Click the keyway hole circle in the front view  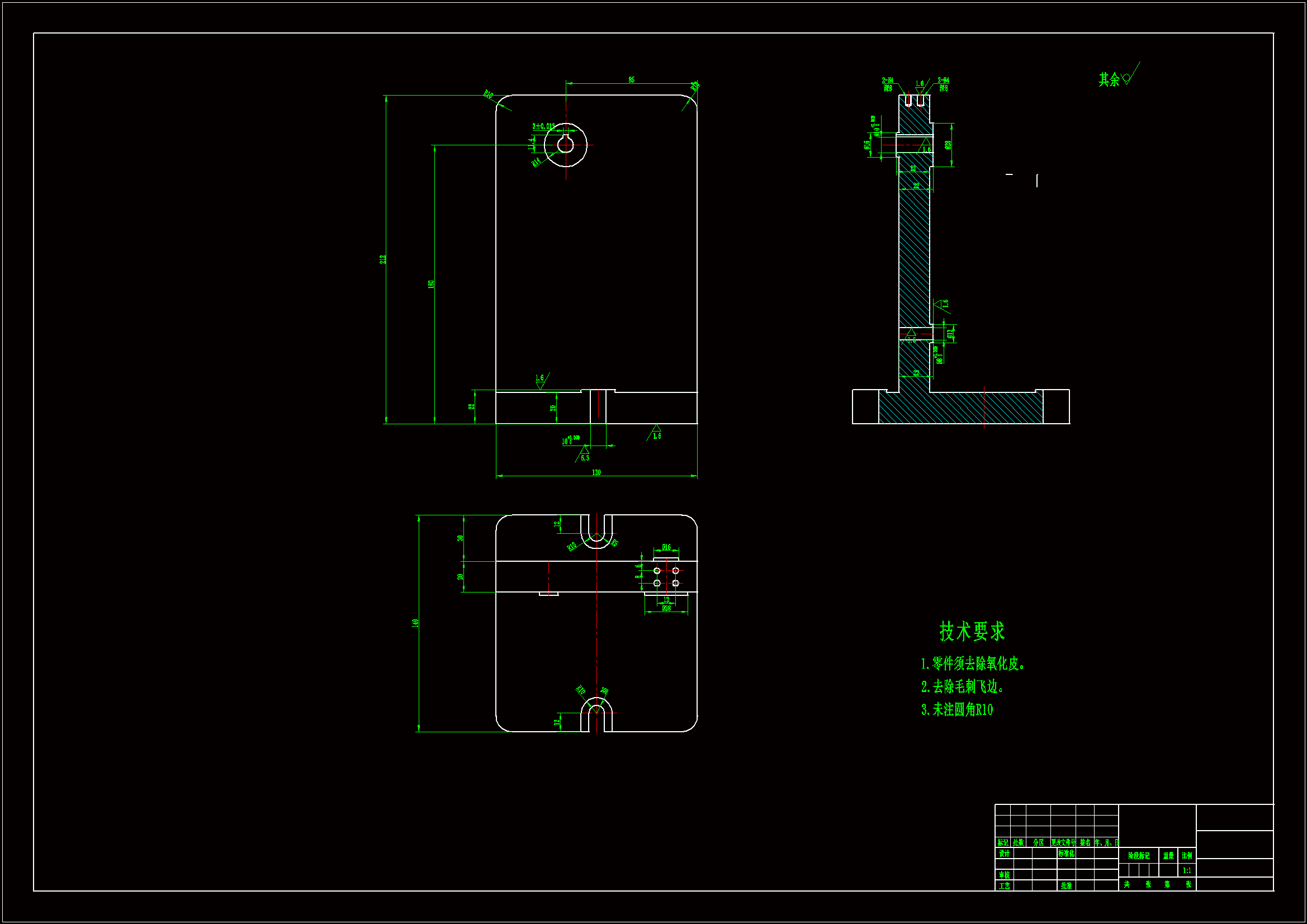(565, 145)
